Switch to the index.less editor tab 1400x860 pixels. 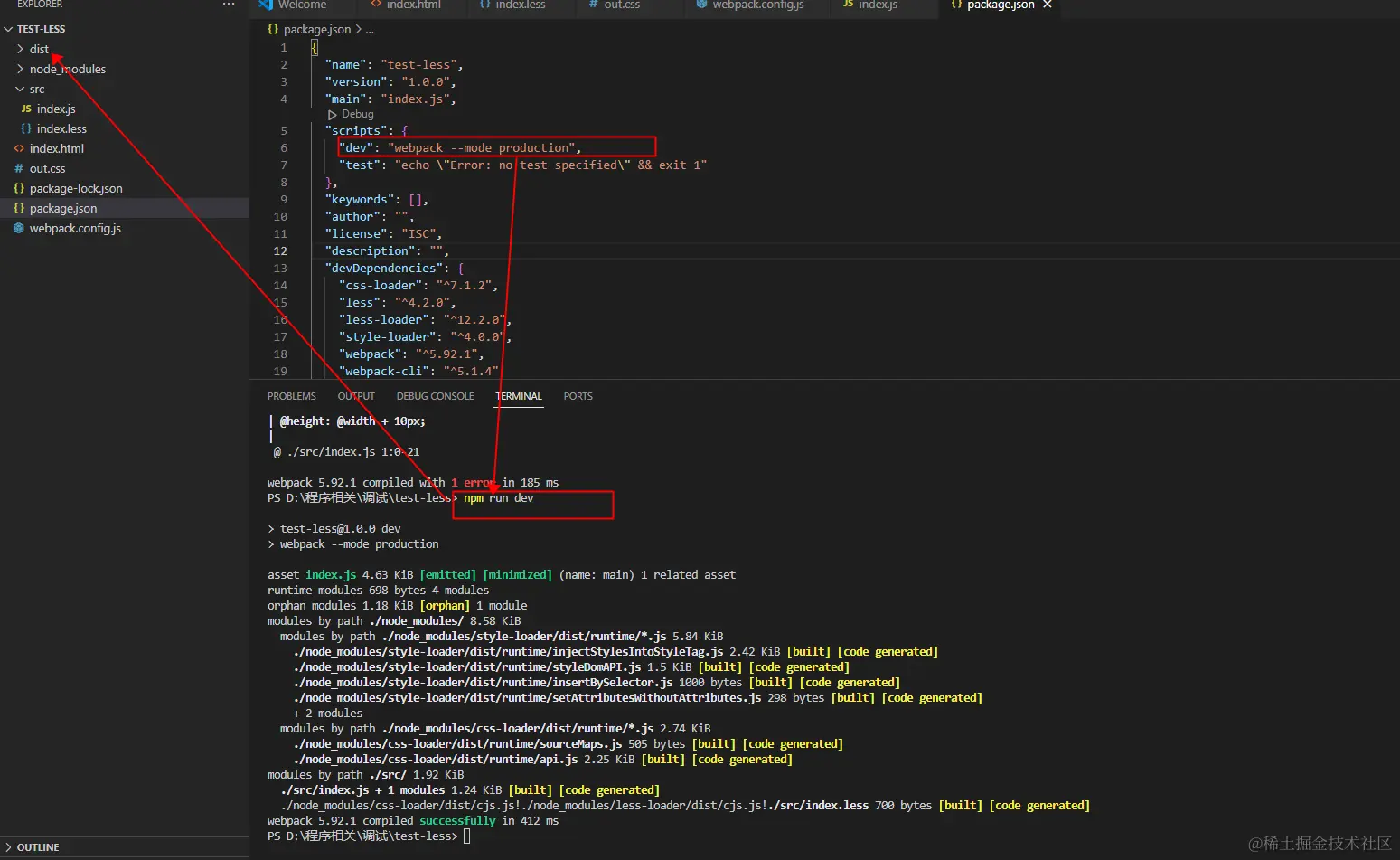coord(521,5)
